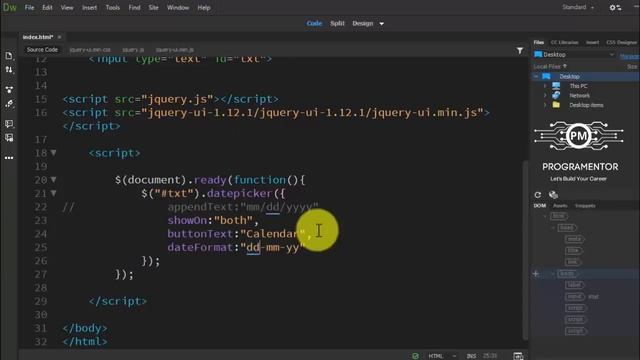Viewport: 640px width, 360px height.
Task: Open the jquery-ui.min.js related file tab
Action: tap(175, 50)
